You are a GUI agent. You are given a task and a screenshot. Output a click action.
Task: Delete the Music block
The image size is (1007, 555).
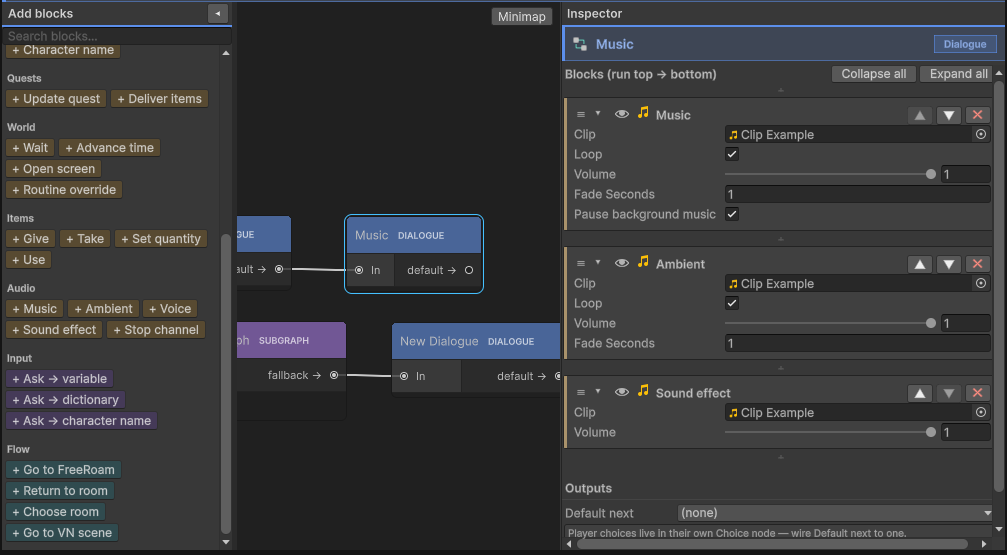tap(977, 115)
